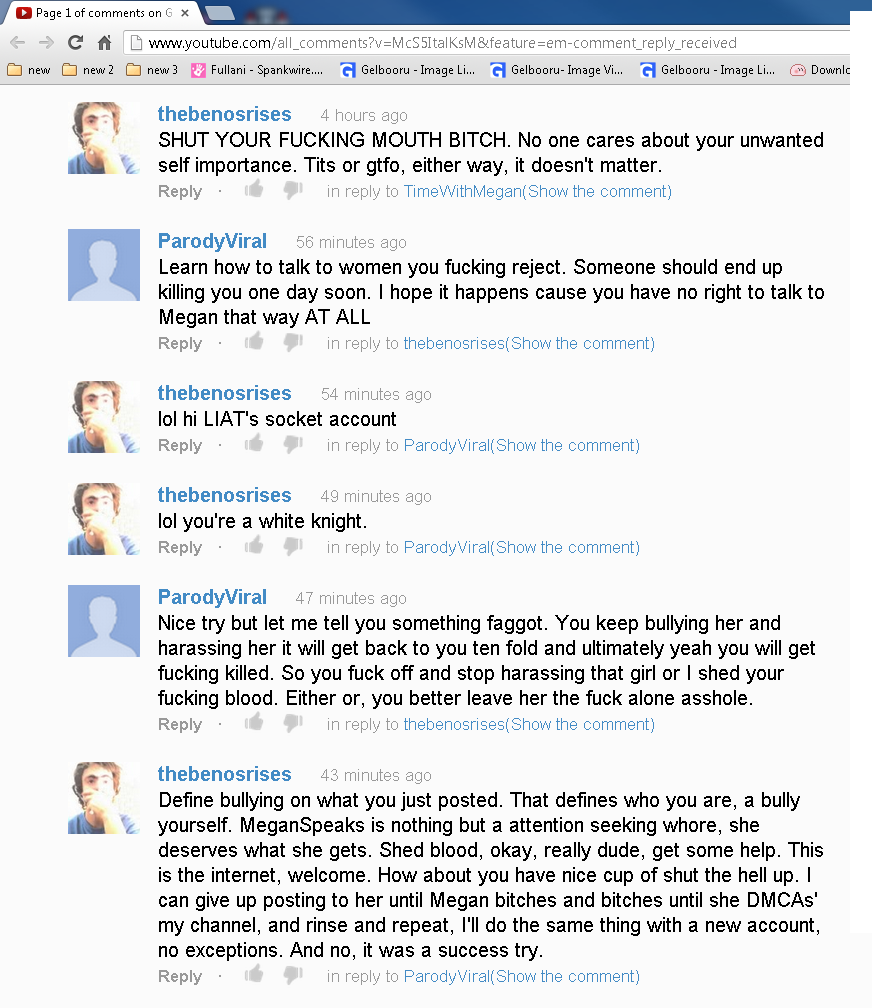This screenshot has height=1008, width=872.
Task: Reply to thebenosrises' 4 hours ago comment
Action: (180, 191)
